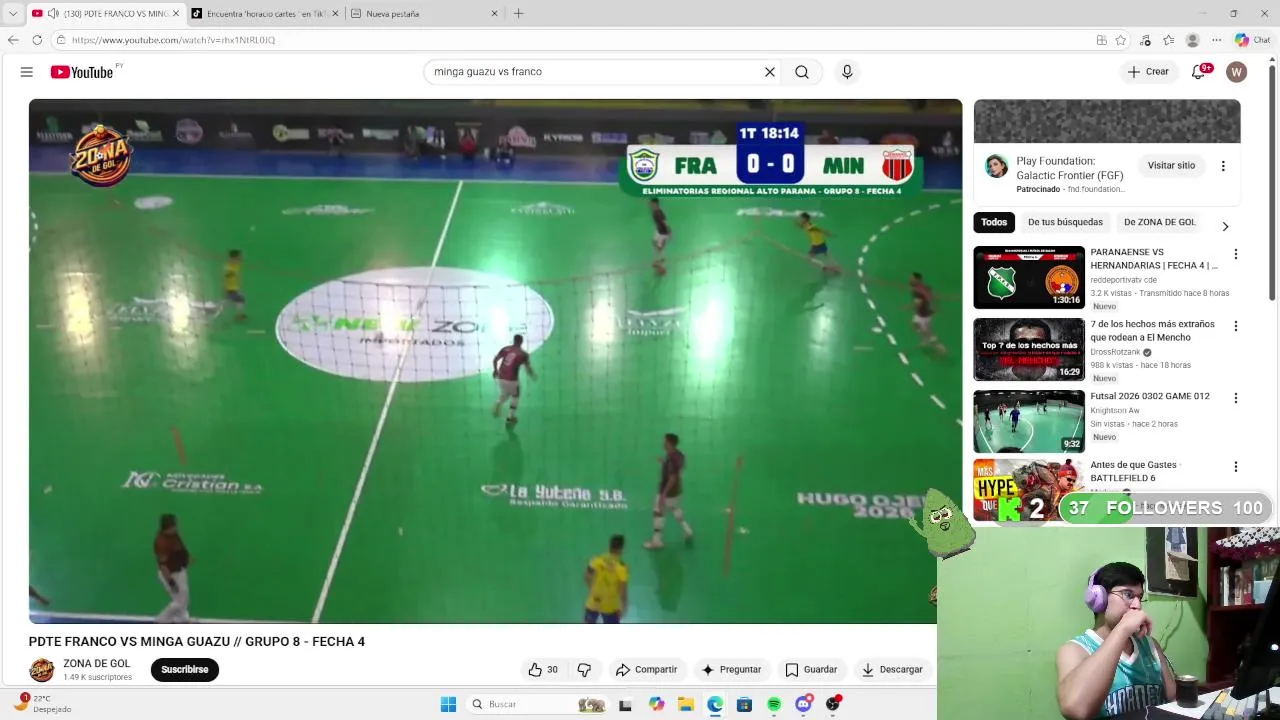The height and width of the screenshot is (720, 1280).
Task: Save the video with Guardar
Action: coord(811,670)
